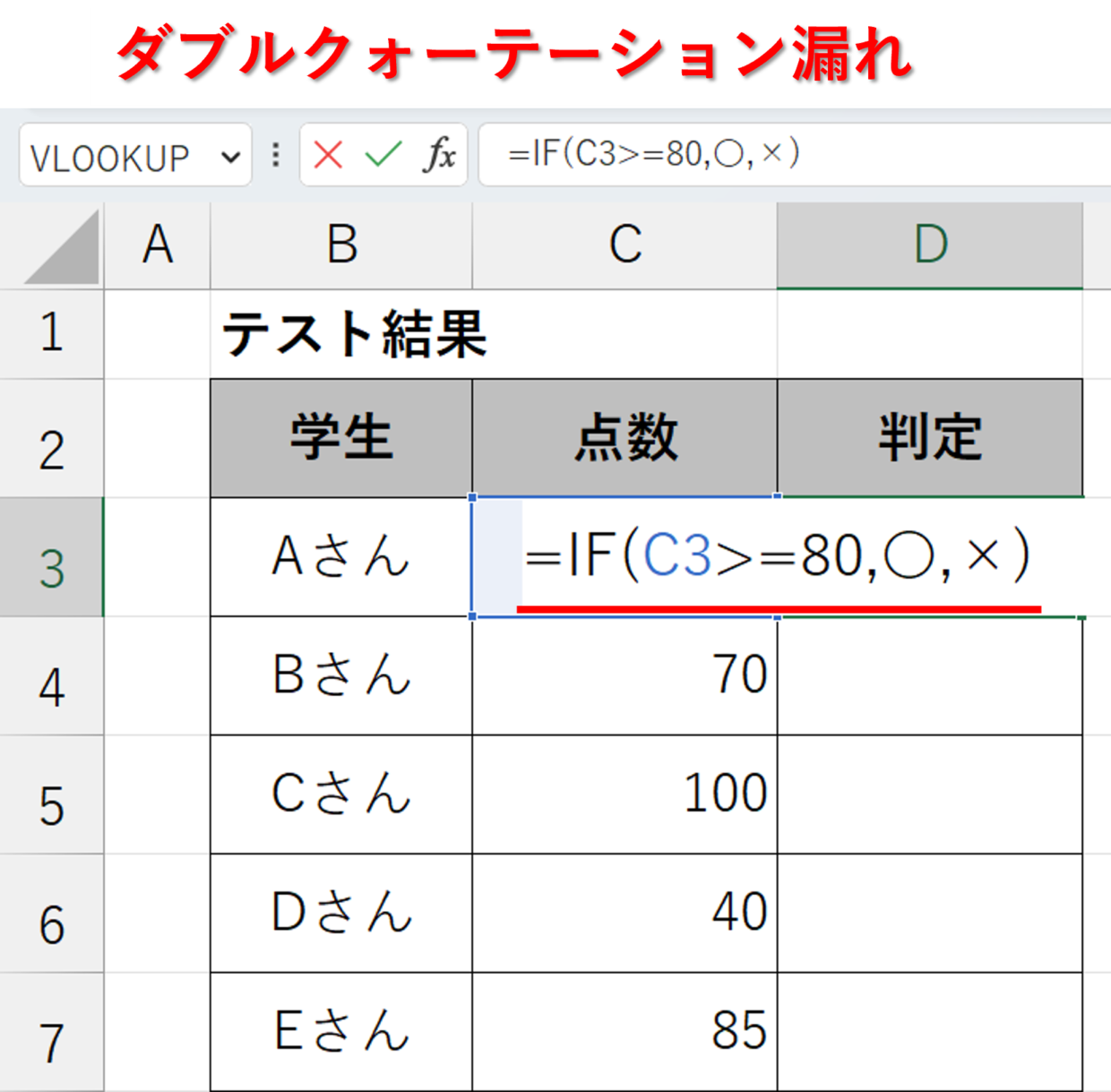Expand the VLOOKUP Name Box dropdown arrow

click(231, 157)
